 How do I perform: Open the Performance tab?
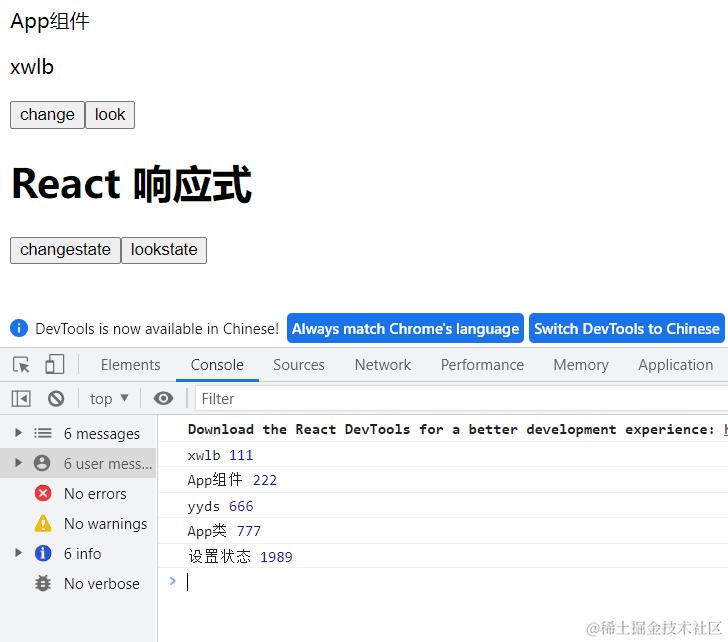482,365
